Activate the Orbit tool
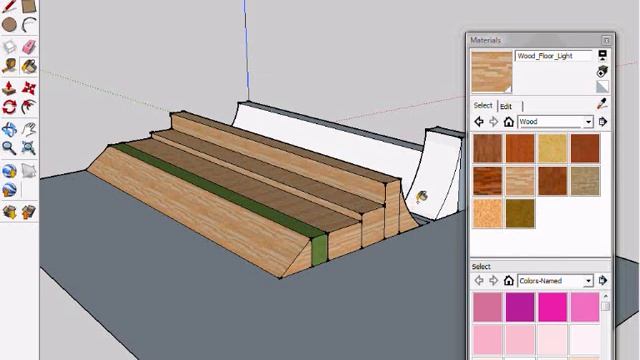The height and width of the screenshot is (360, 640). 9,129
